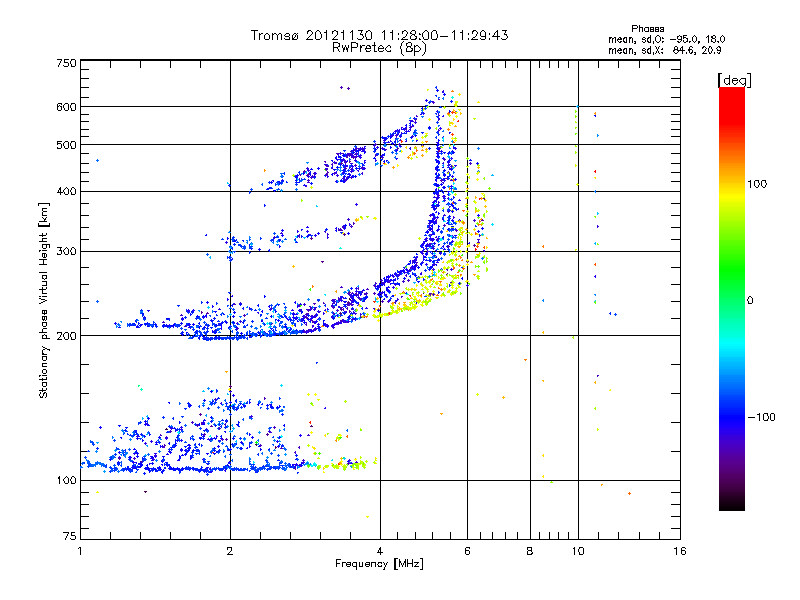Click the y-axis '750' tick label

pos(66,63)
